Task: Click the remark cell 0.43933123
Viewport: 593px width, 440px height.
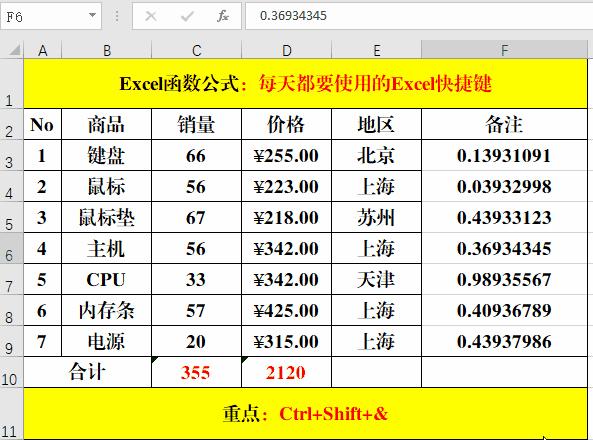Action: [505, 217]
